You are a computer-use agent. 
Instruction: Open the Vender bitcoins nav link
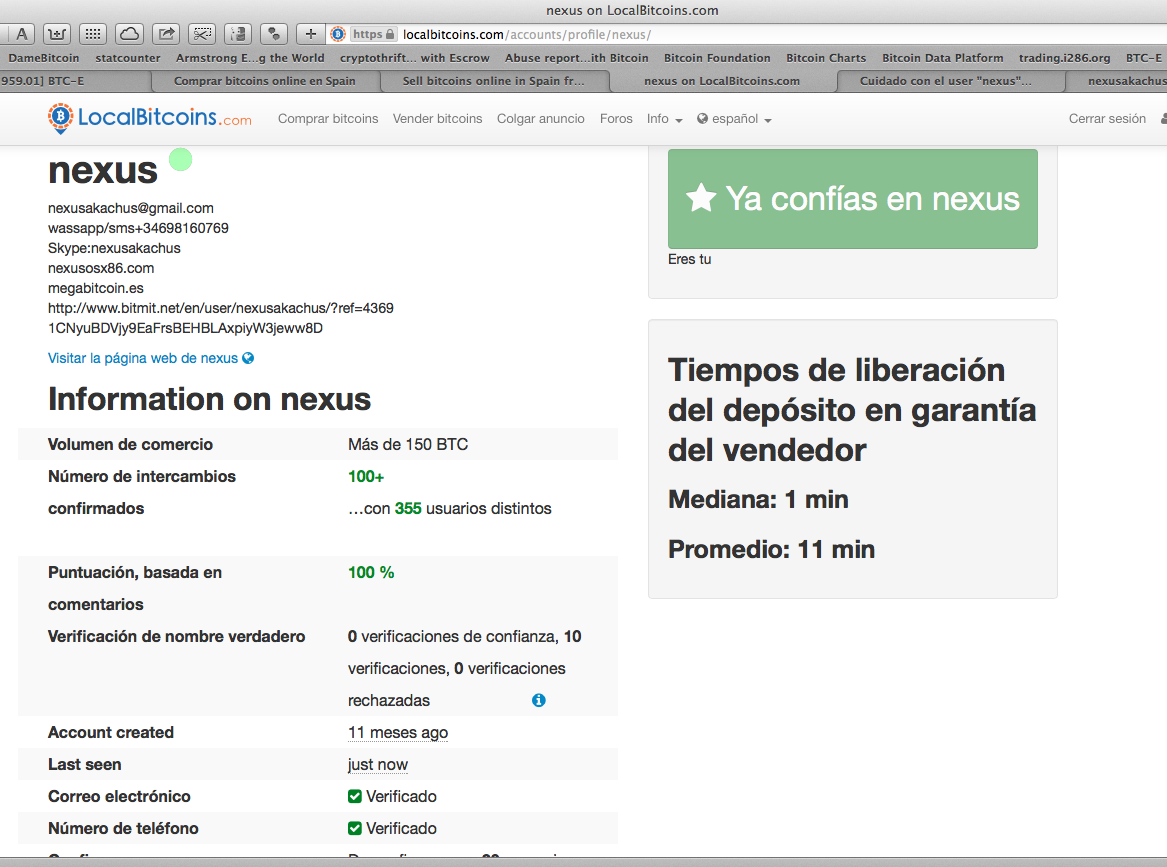(438, 119)
